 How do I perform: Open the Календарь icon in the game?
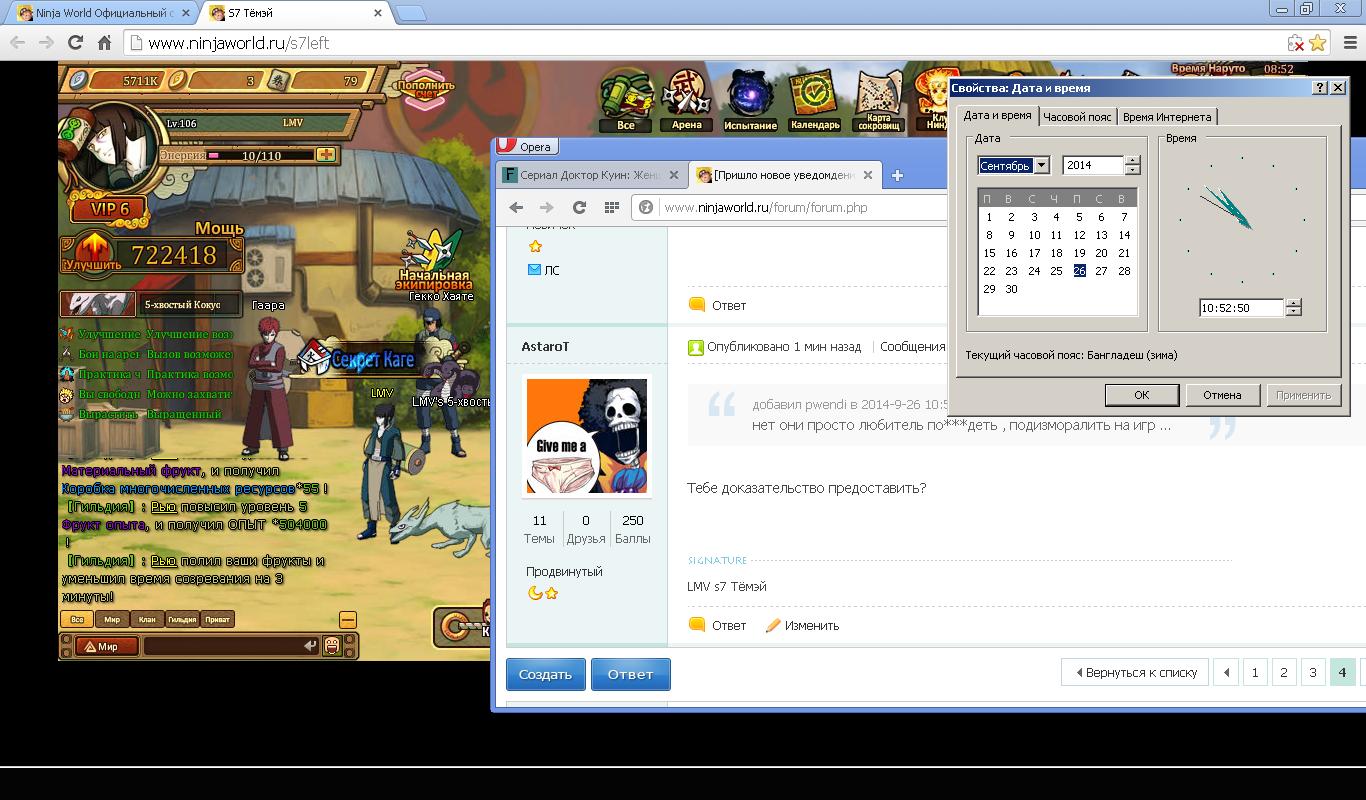tap(815, 99)
